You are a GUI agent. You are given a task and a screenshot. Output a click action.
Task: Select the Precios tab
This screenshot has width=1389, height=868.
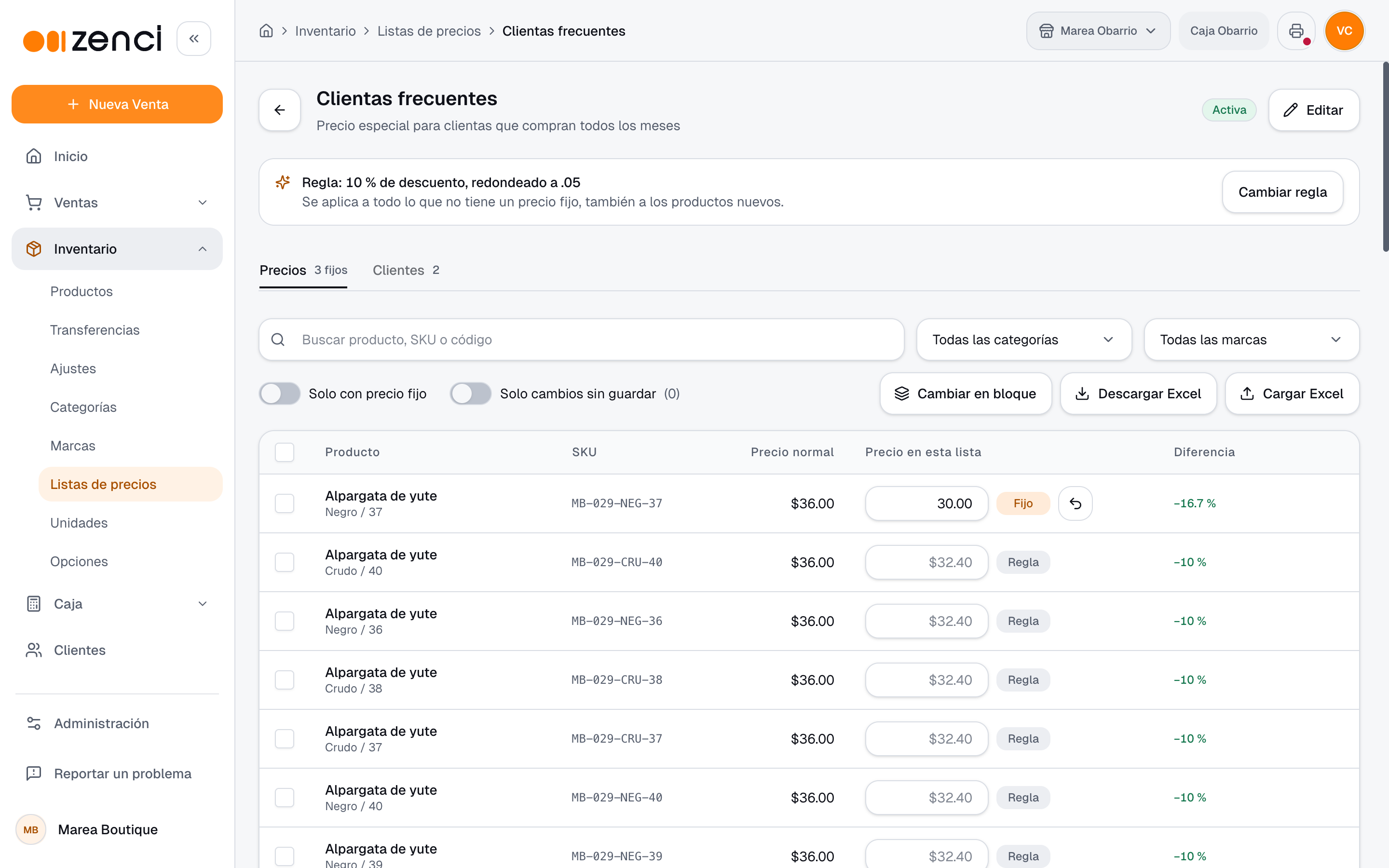303,270
